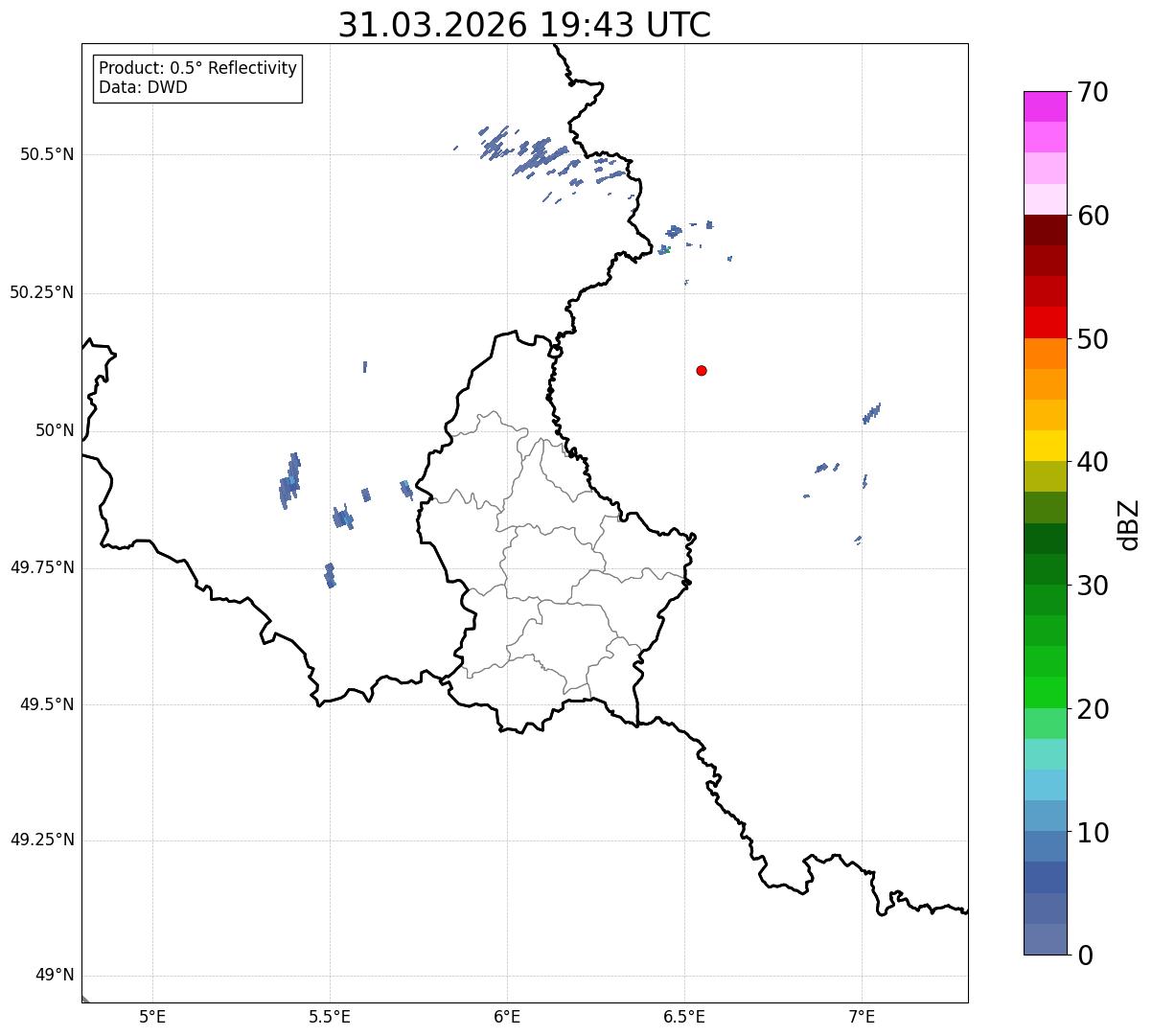Select the yellow swatch above 40
This screenshot has width=1152, height=1036.
pyautogui.click(x=1045, y=446)
